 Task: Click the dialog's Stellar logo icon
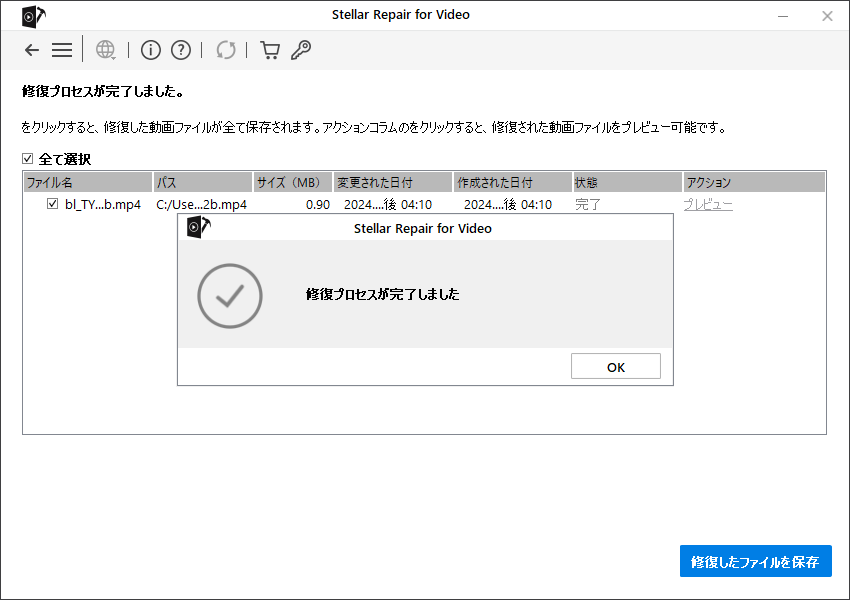(198, 227)
